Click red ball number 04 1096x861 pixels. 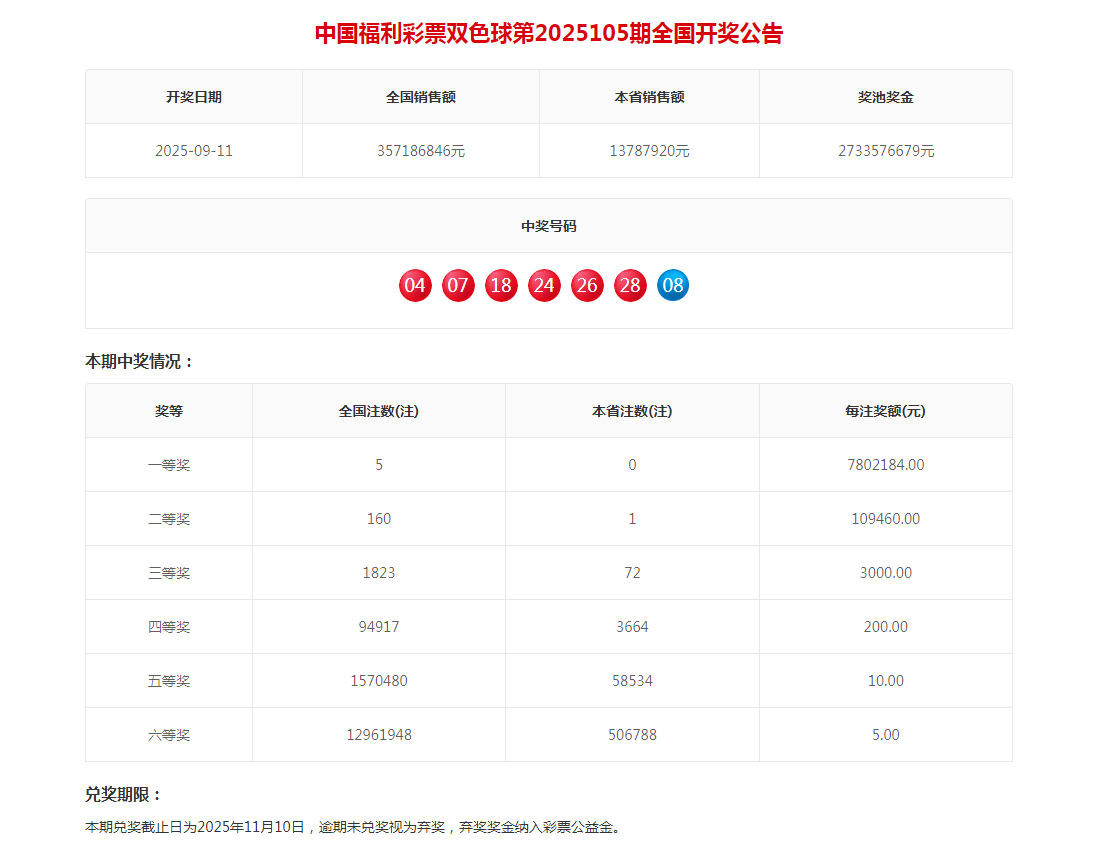[x=415, y=285]
